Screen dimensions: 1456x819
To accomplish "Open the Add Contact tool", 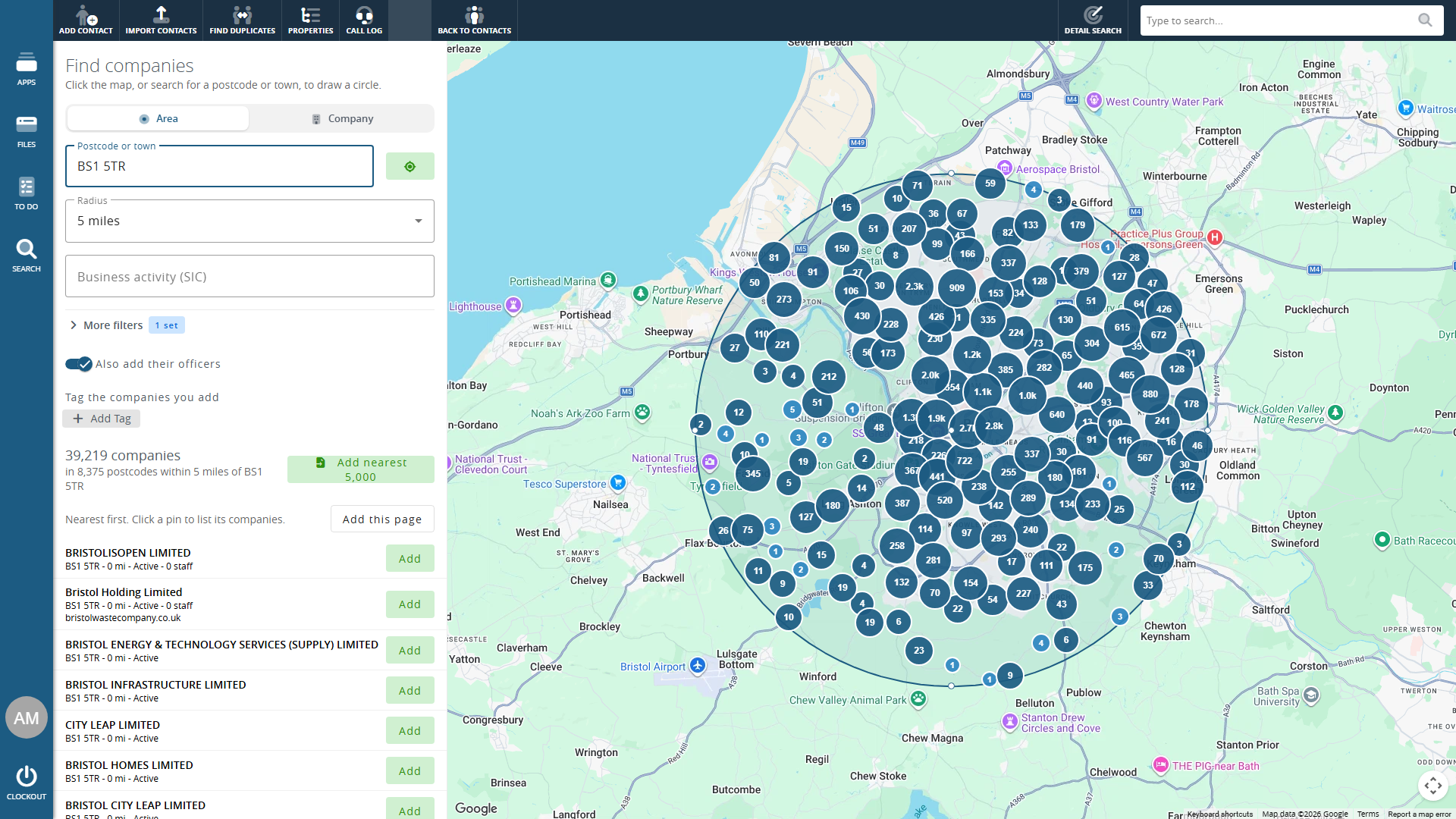I will 86,20.
